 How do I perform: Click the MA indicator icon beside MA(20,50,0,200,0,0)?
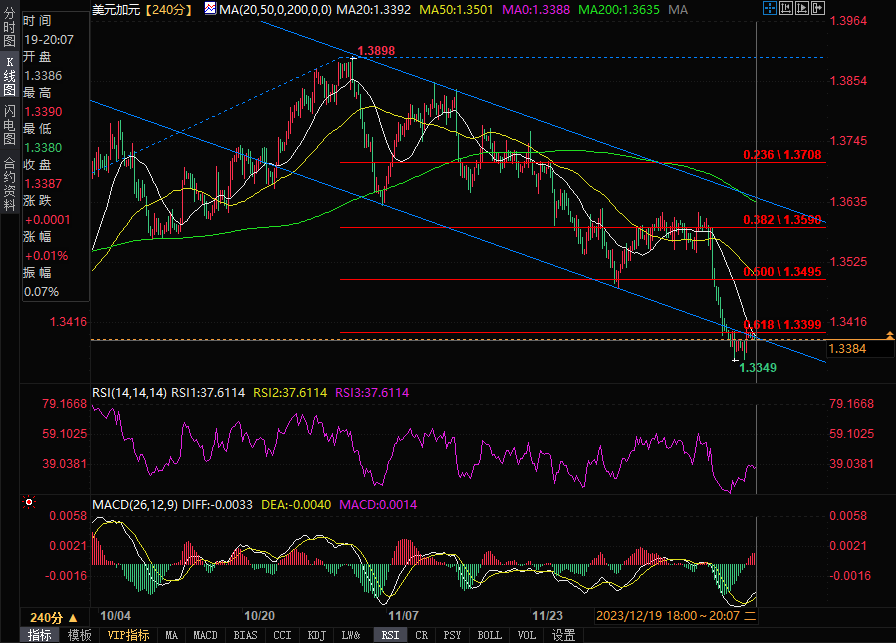pos(210,9)
